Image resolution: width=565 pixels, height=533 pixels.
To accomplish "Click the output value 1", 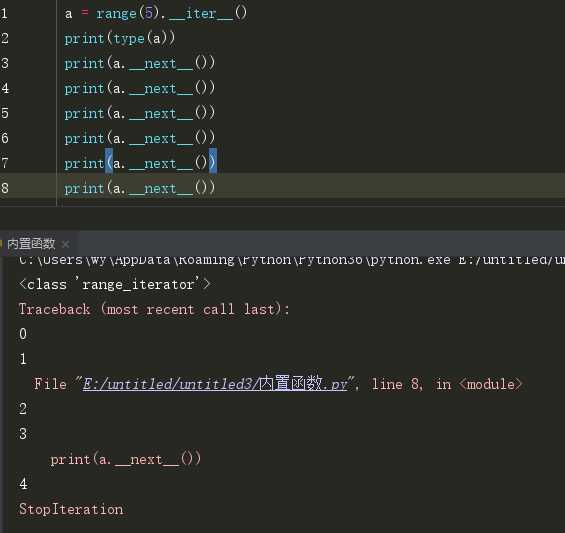I will 23,359.
